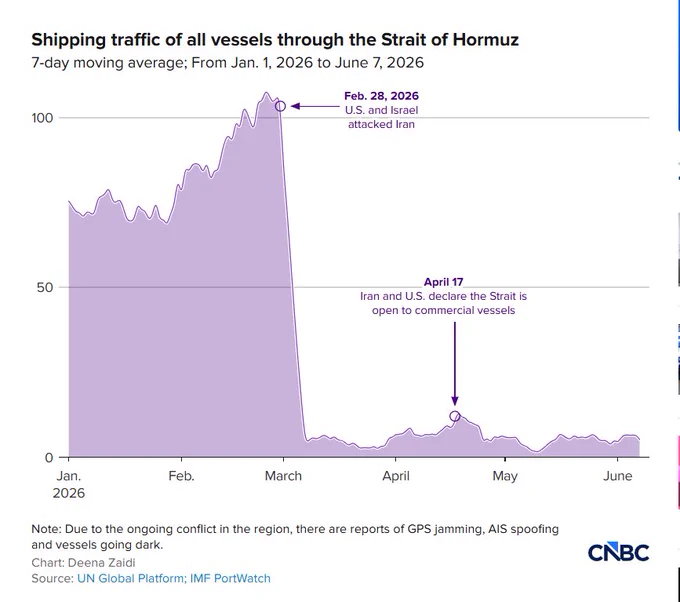The image size is (680, 602).
Task: Click the Feb. x-axis label
Action: pos(181,476)
